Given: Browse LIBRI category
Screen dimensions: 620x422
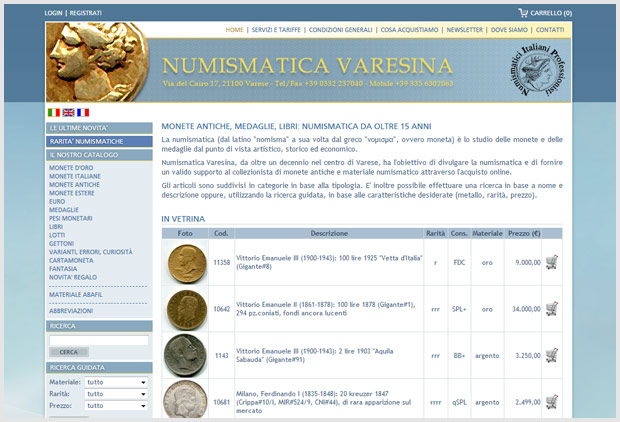Looking at the screenshot, I should 56,227.
